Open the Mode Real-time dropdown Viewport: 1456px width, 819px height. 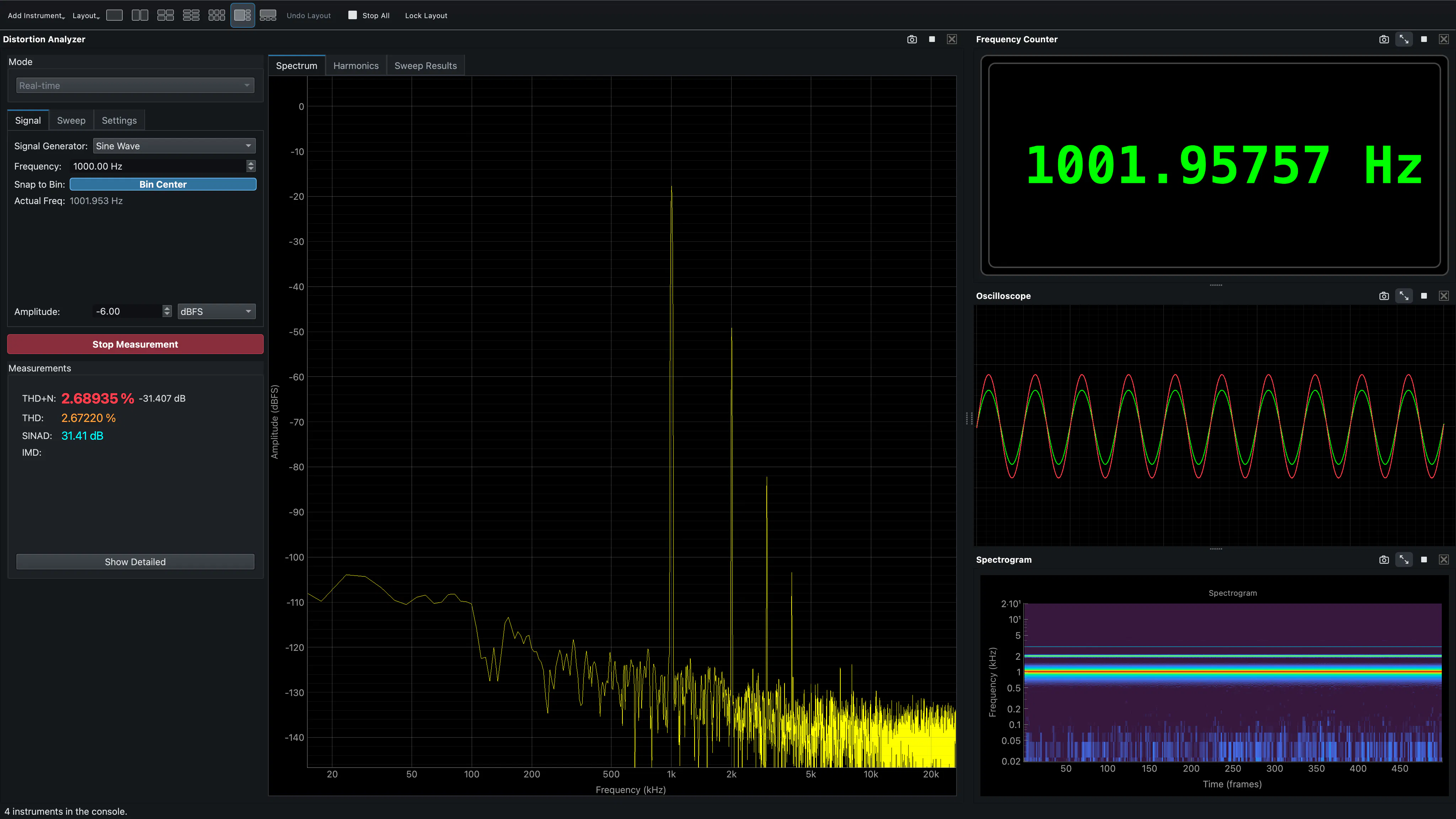click(135, 85)
